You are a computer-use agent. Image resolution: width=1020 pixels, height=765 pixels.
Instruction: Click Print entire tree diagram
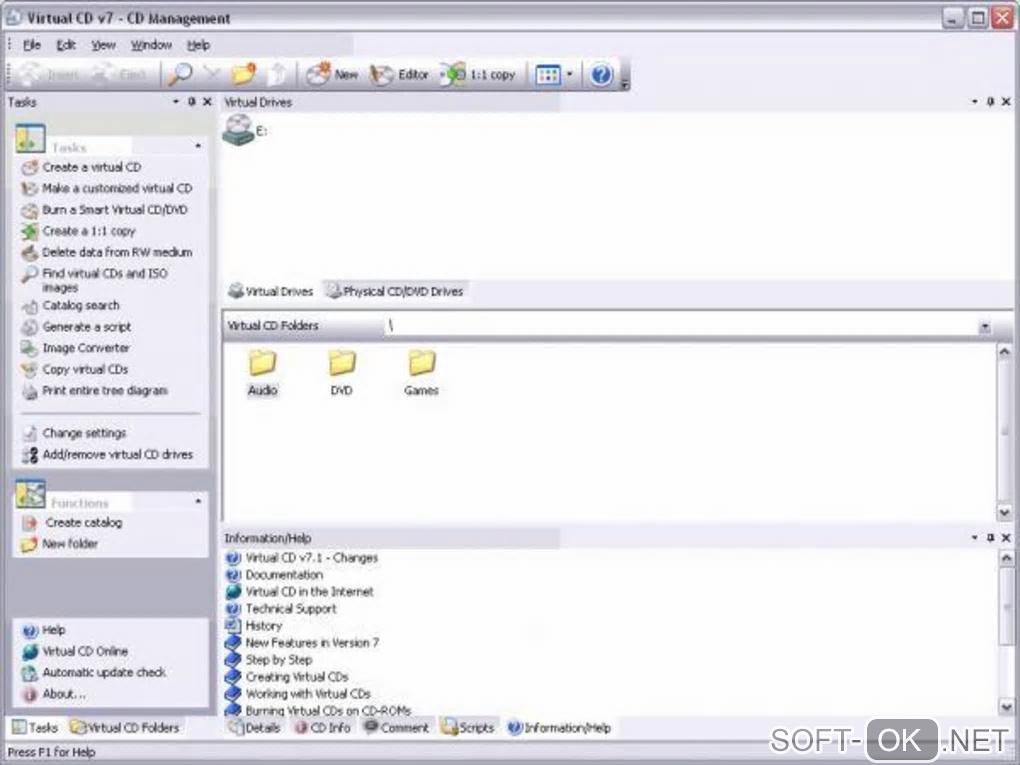click(95, 391)
